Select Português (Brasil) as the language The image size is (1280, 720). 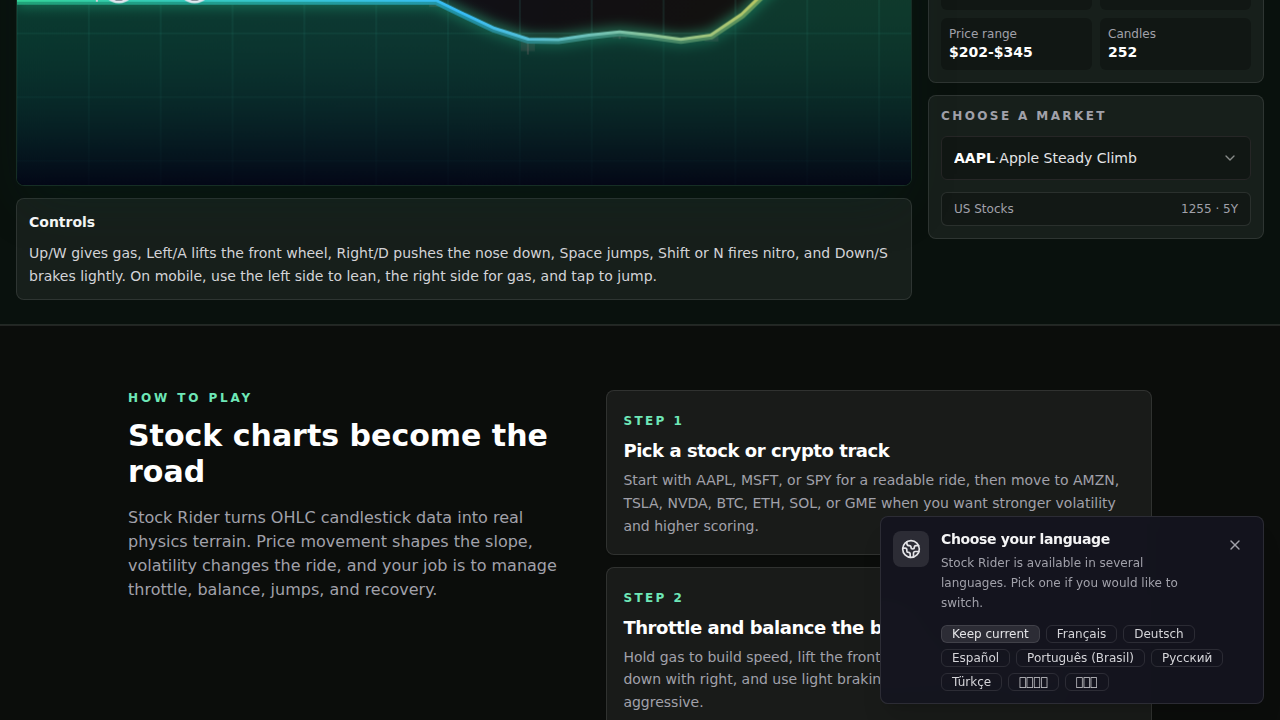[x=1080, y=658]
